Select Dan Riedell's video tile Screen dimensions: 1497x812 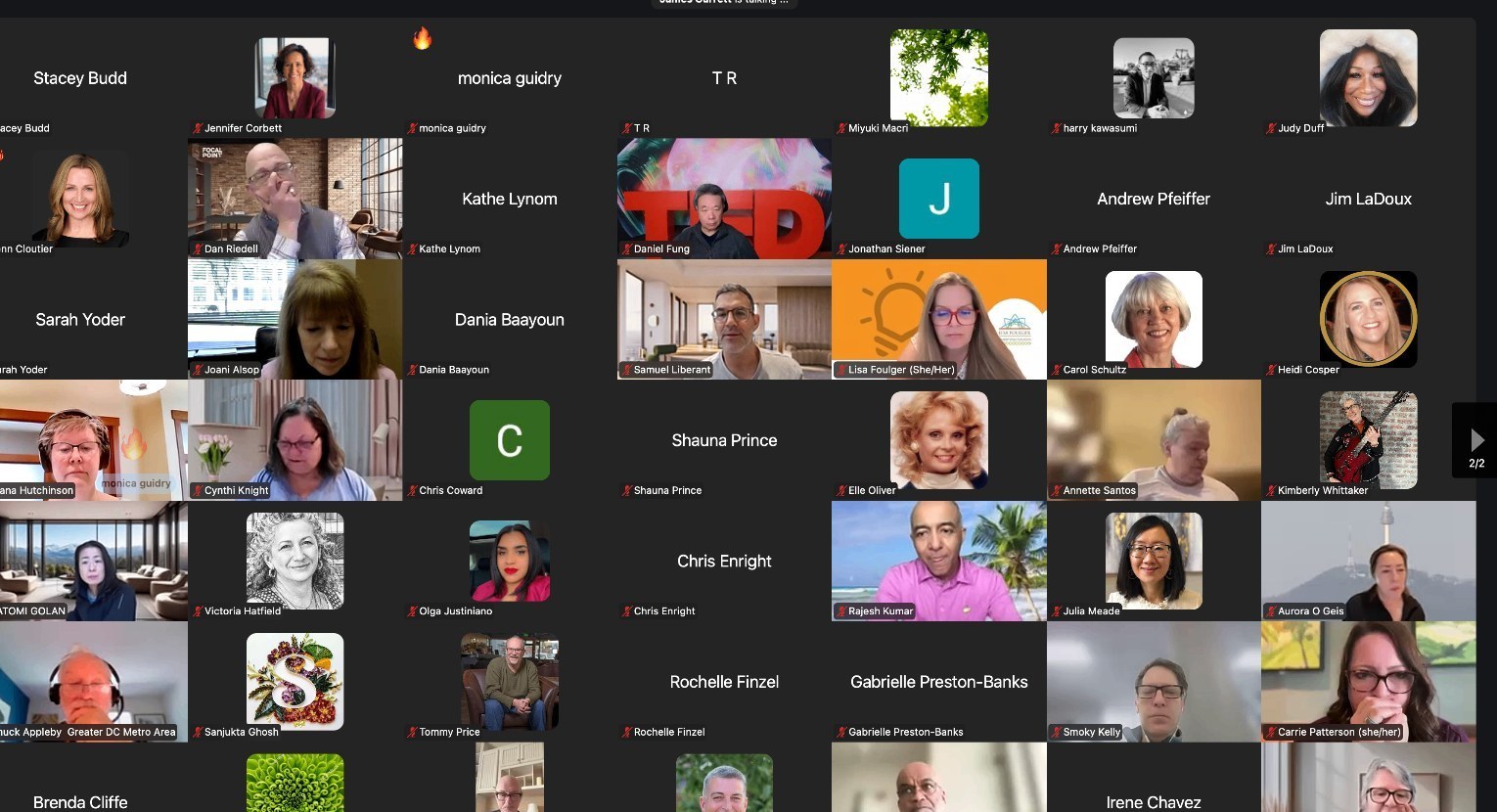pos(295,199)
